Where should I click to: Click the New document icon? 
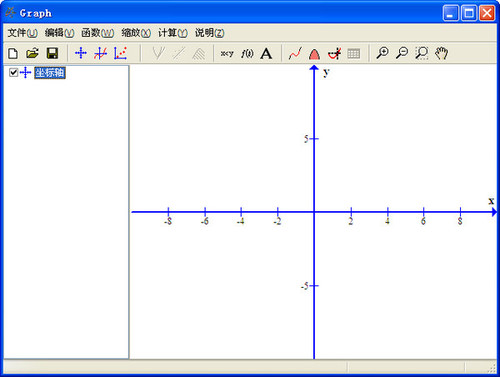click(13, 53)
